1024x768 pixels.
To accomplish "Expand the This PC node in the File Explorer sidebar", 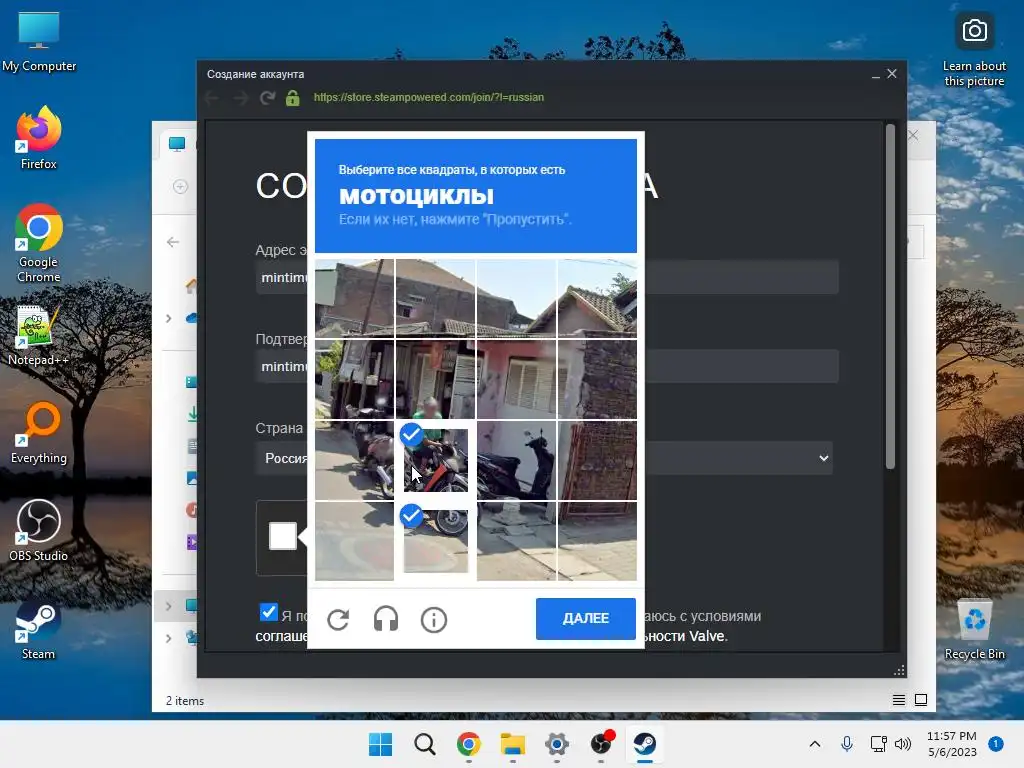I will [x=168, y=606].
